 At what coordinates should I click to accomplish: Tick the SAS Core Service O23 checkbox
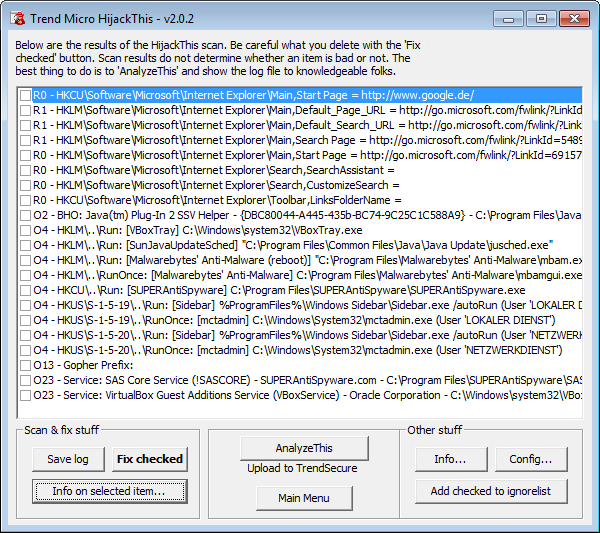coord(25,380)
